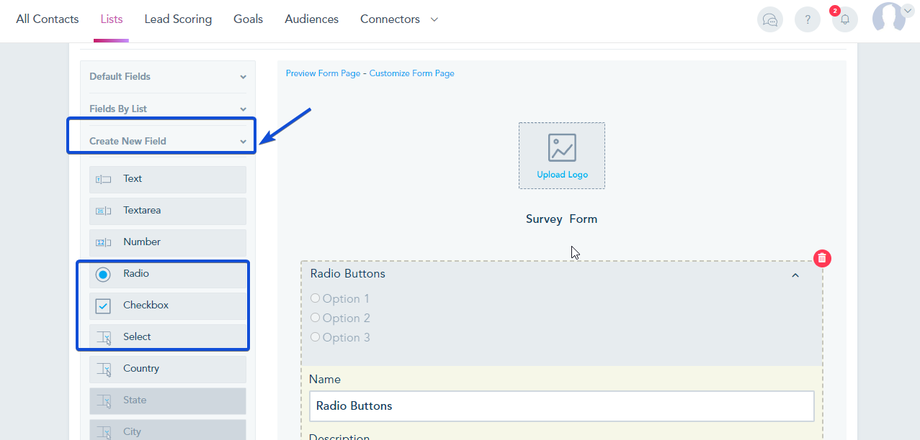Image resolution: width=920 pixels, height=440 pixels.
Task: Switch to the Lead Scoring tab
Action: (178, 19)
